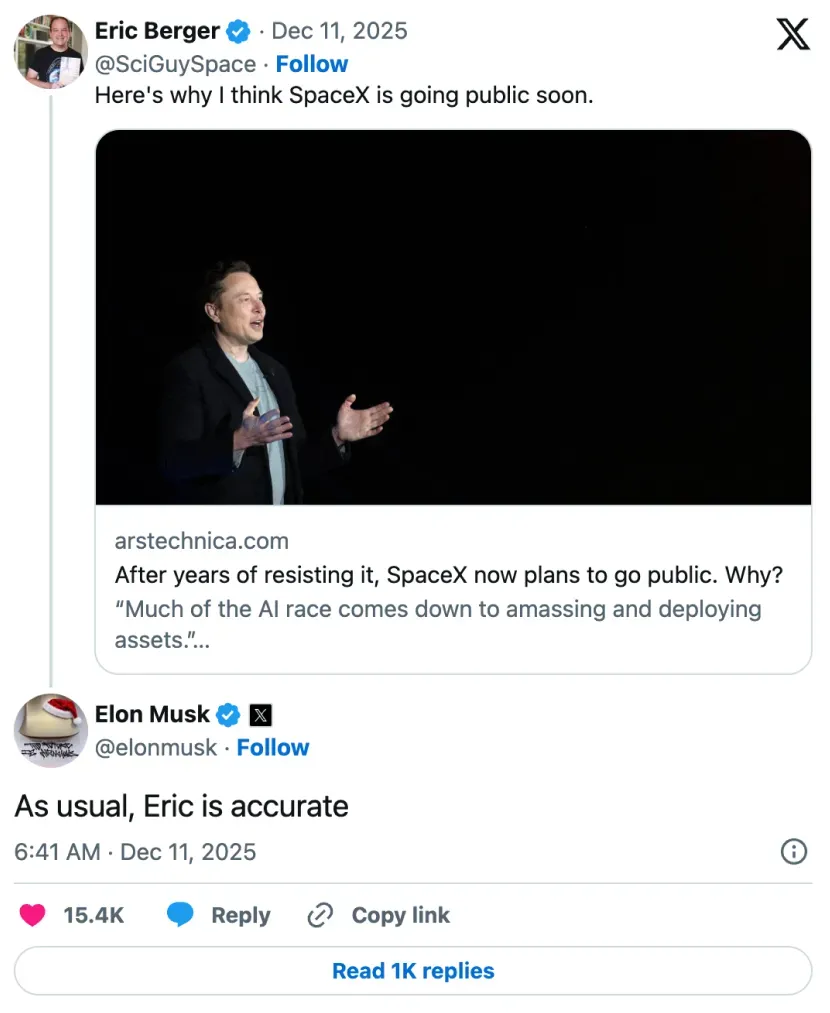
Task: Follow @SciGuySpace
Action: (x=312, y=64)
